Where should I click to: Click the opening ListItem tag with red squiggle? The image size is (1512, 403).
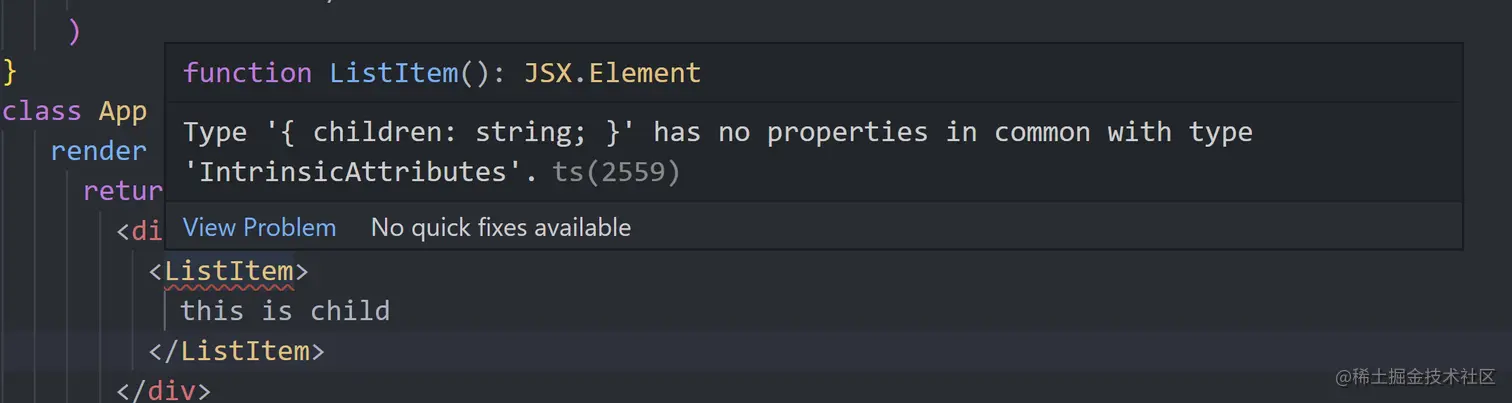tap(229, 271)
